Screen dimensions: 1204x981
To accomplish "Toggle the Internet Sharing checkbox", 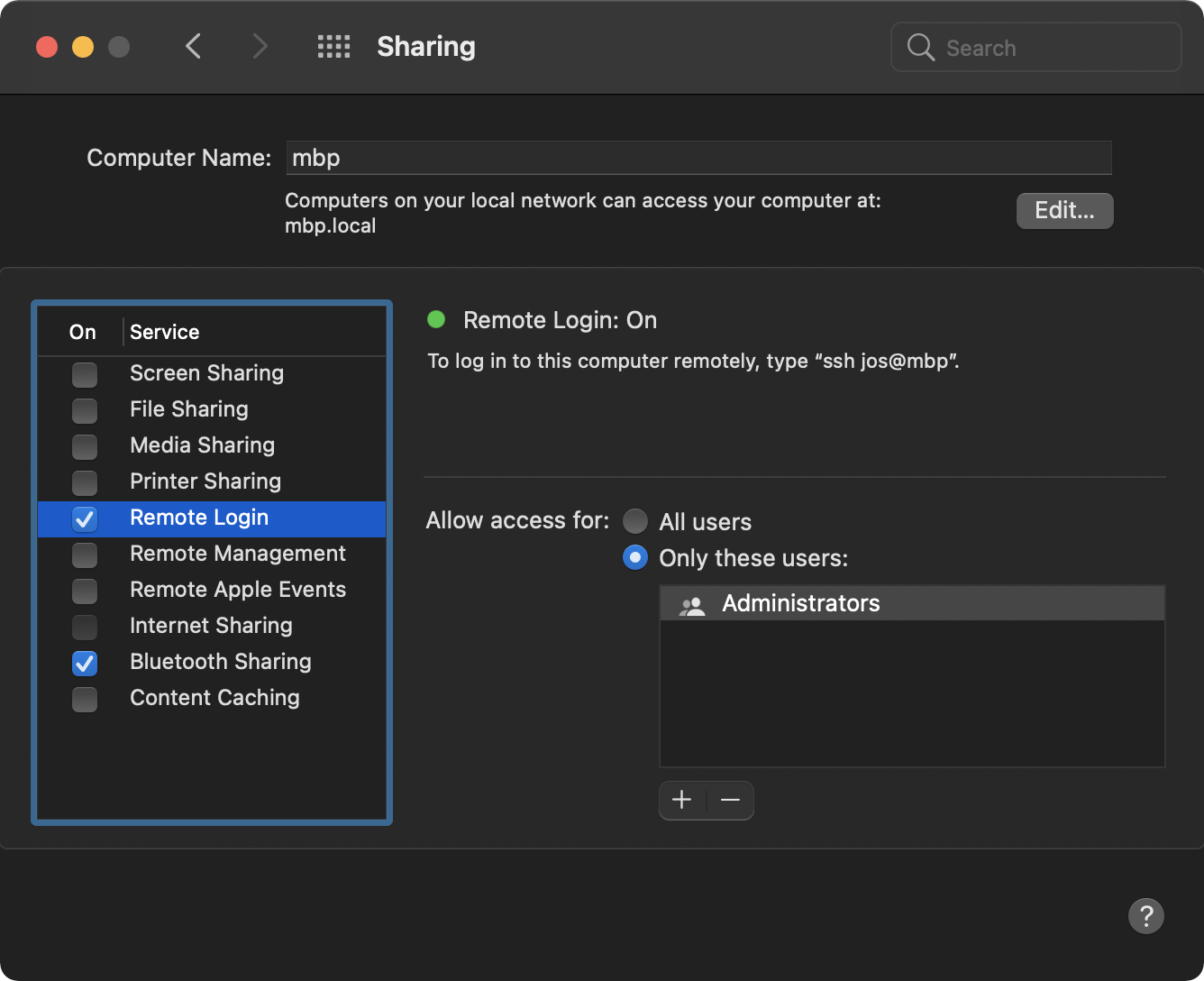I will pos(85,627).
